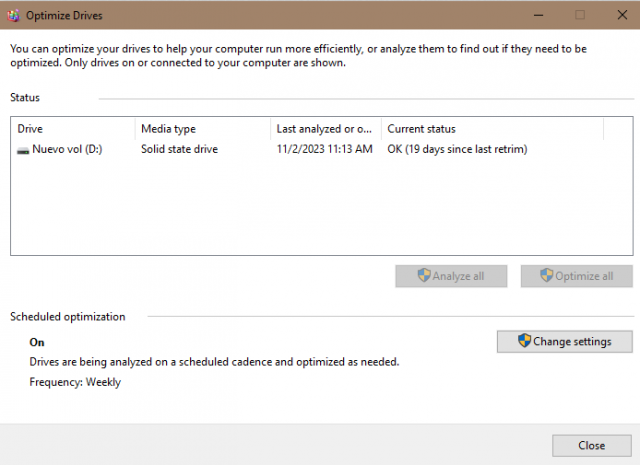Sort by the Media type column header
The height and width of the screenshot is (465, 640).
tap(202, 129)
